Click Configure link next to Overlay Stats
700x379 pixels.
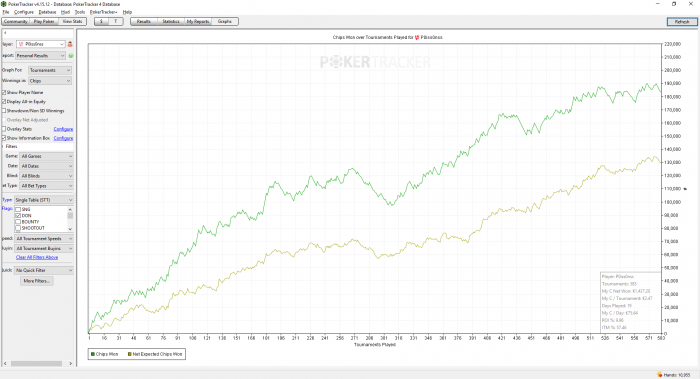63,129
